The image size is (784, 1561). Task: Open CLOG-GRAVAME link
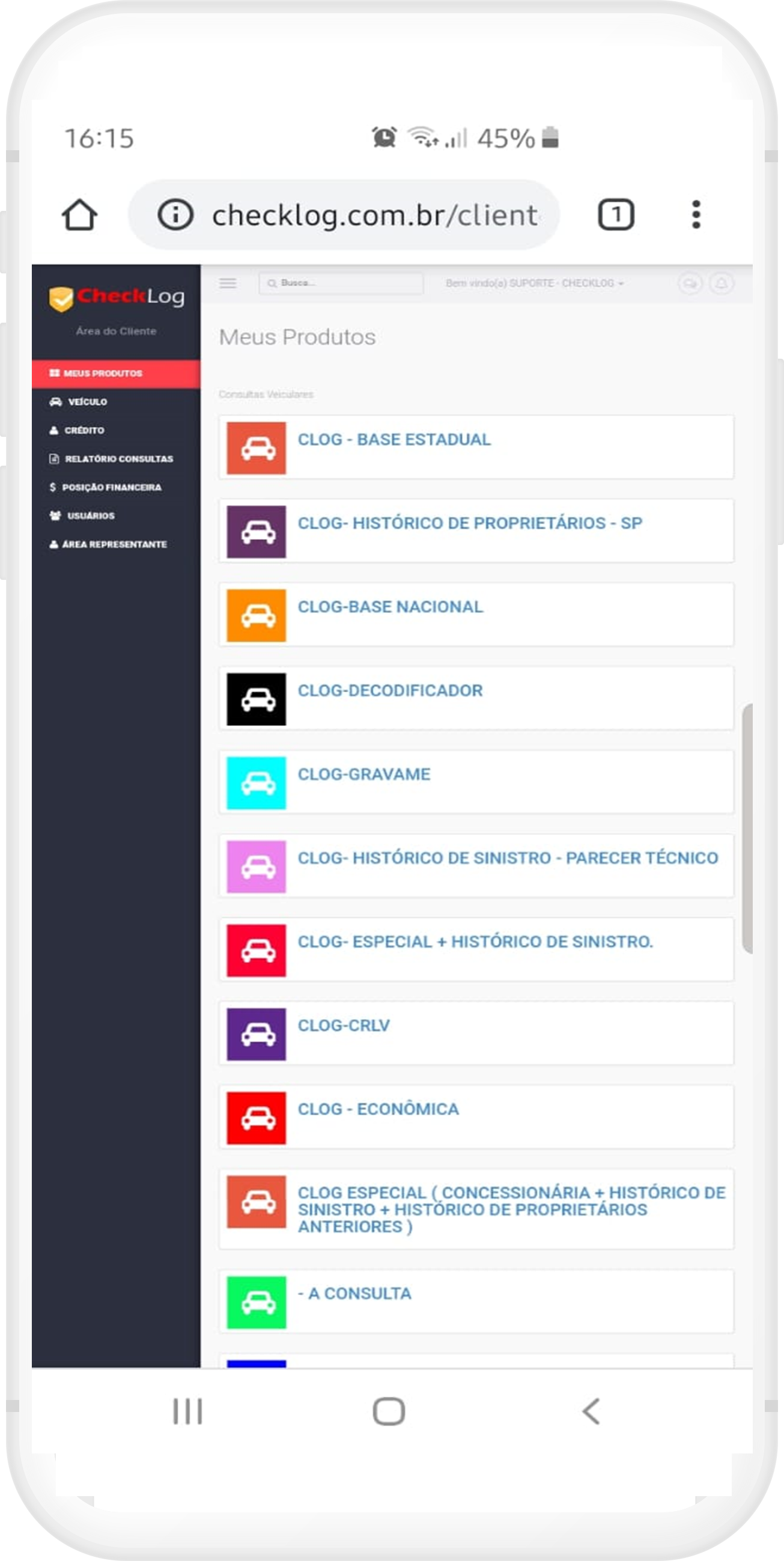(x=364, y=774)
